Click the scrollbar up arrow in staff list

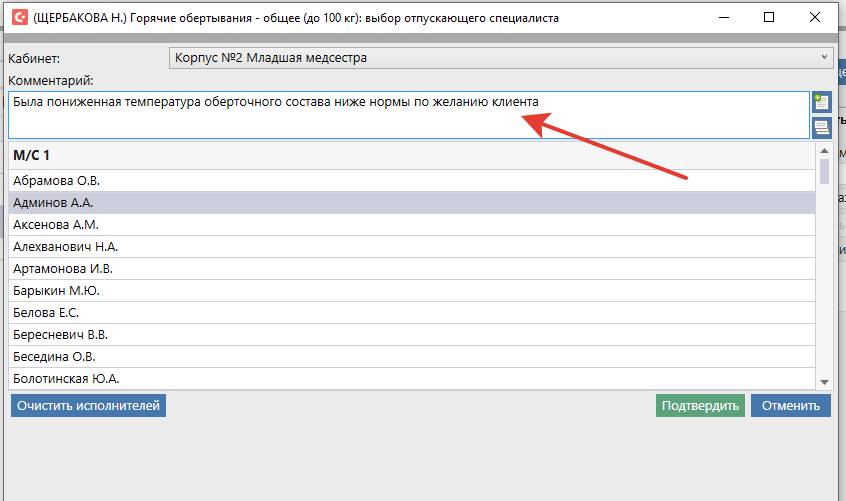[824, 150]
